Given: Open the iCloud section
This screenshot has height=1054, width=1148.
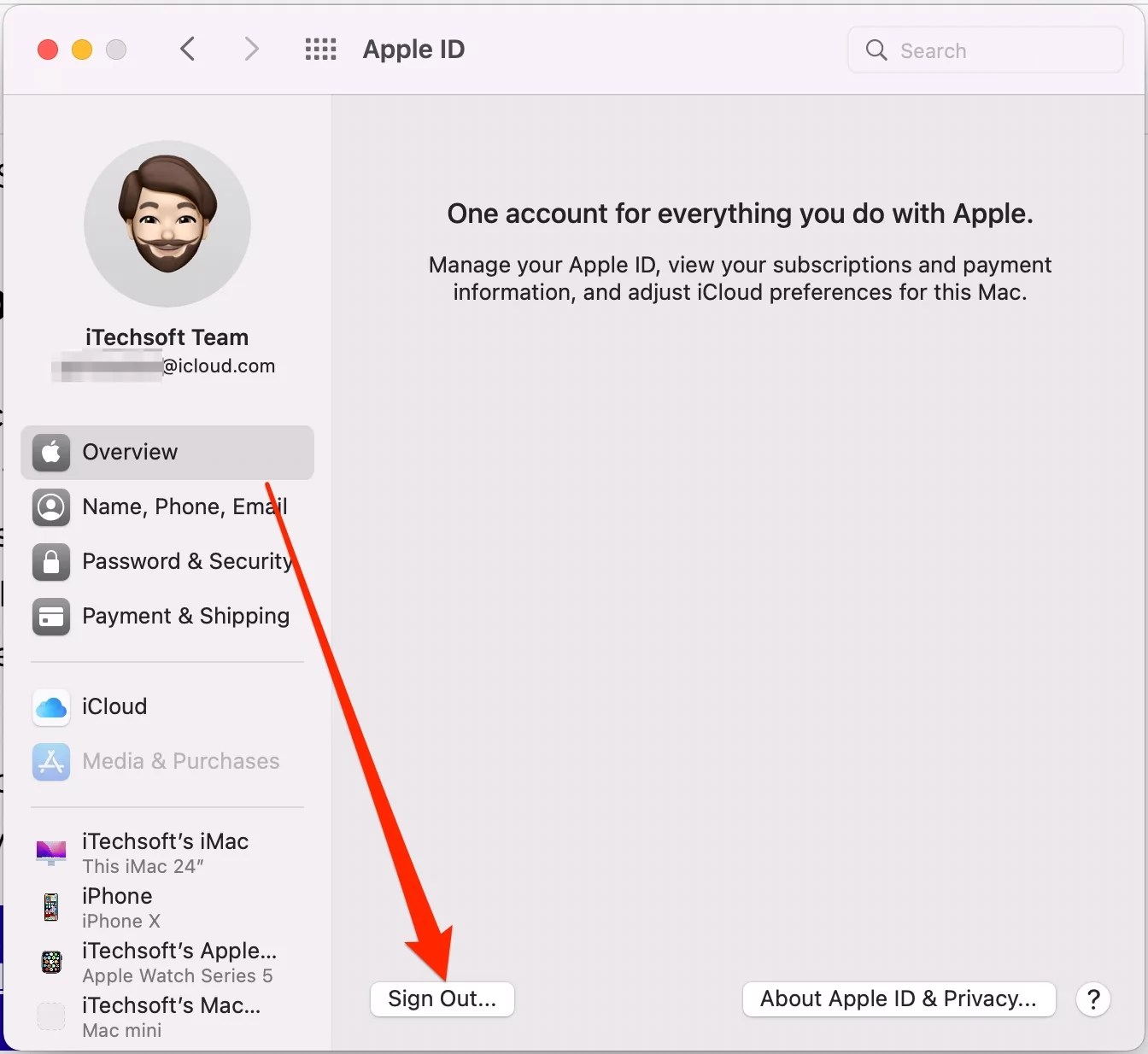Looking at the screenshot, I should point(167,707).
